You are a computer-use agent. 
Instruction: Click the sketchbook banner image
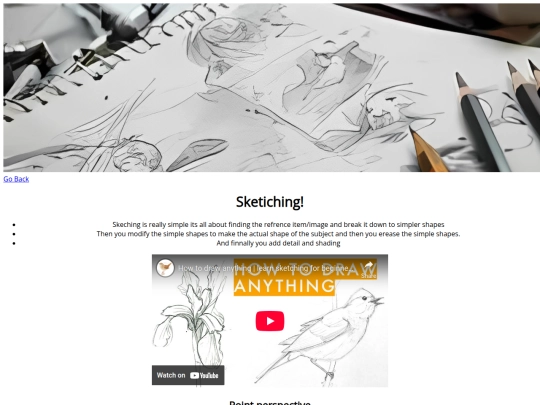click(271, 87)
